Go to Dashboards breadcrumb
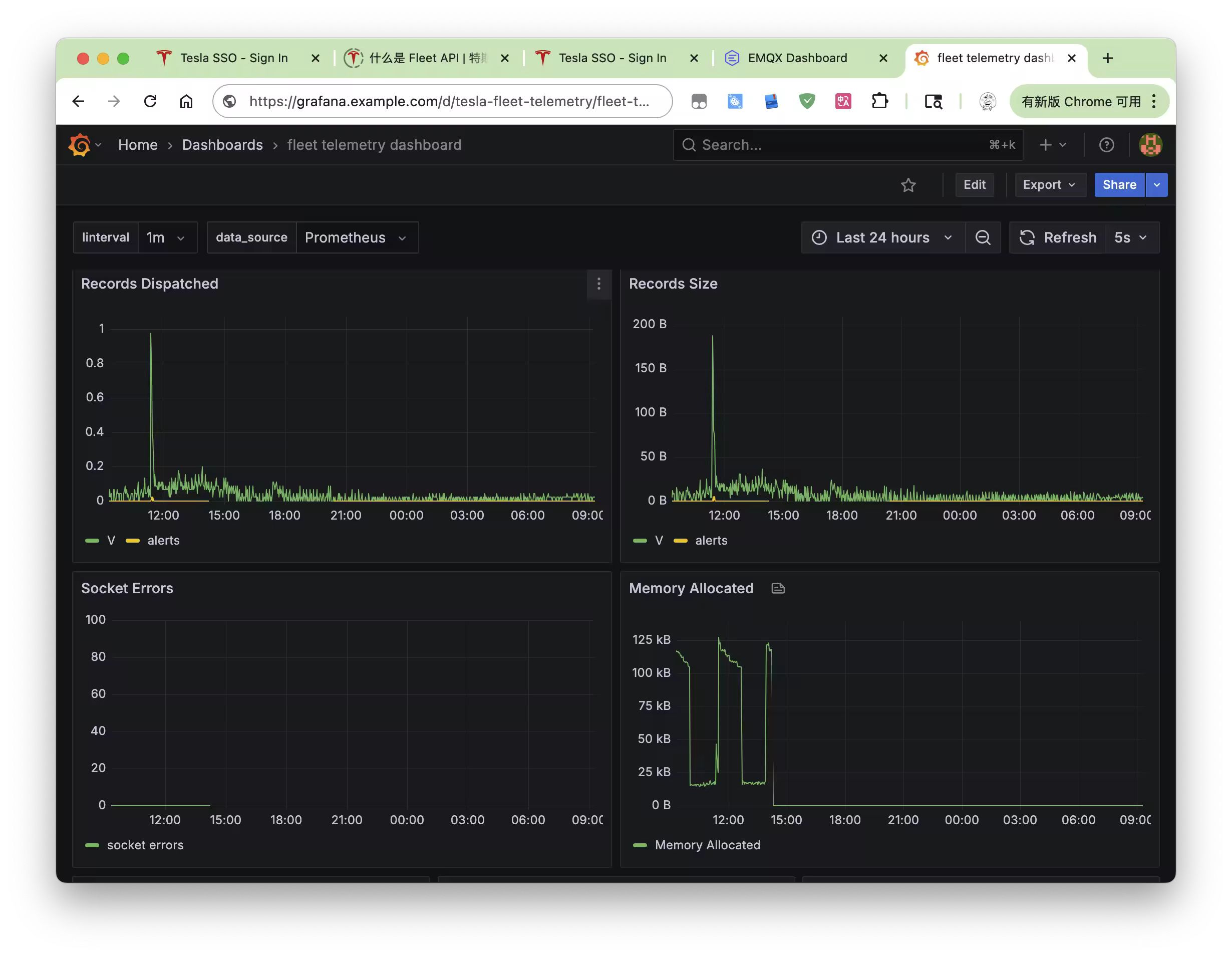1232x957 pixels. coord(222,145)
